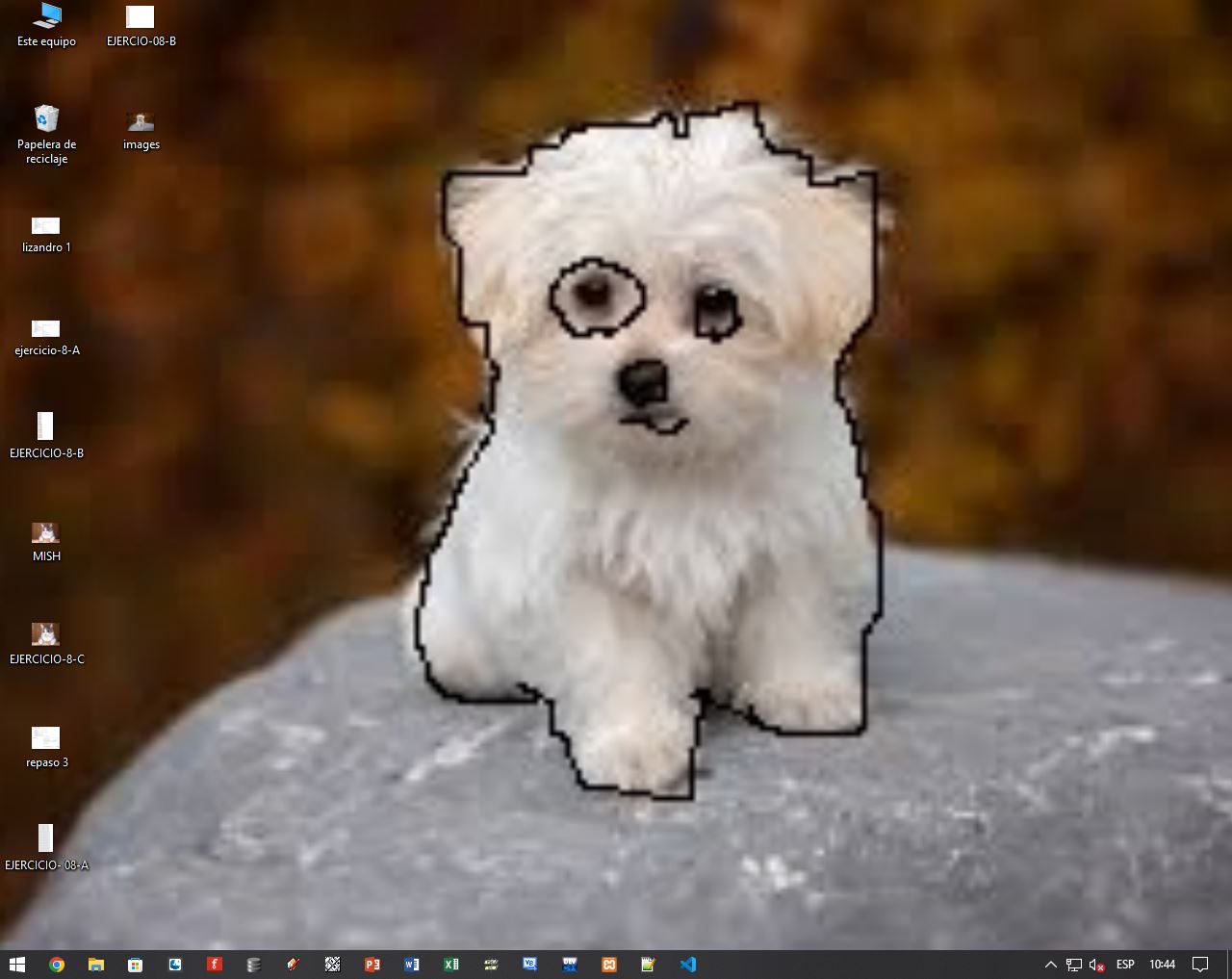Open the network status tray icon
Screen dimensions: 1232x979
coord(1074,965)
